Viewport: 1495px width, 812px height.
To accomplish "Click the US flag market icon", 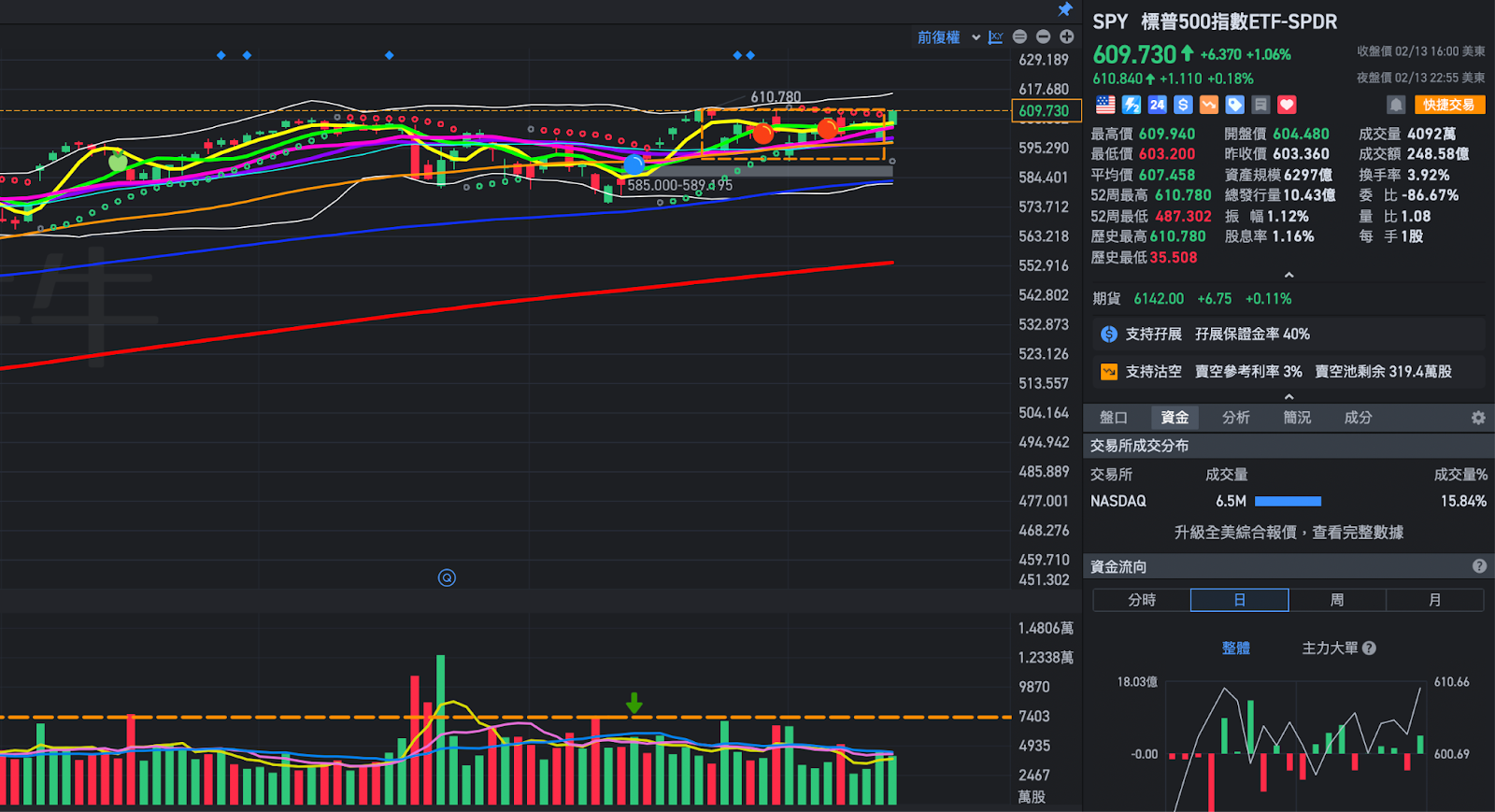I will click(x=1105, y=105).
